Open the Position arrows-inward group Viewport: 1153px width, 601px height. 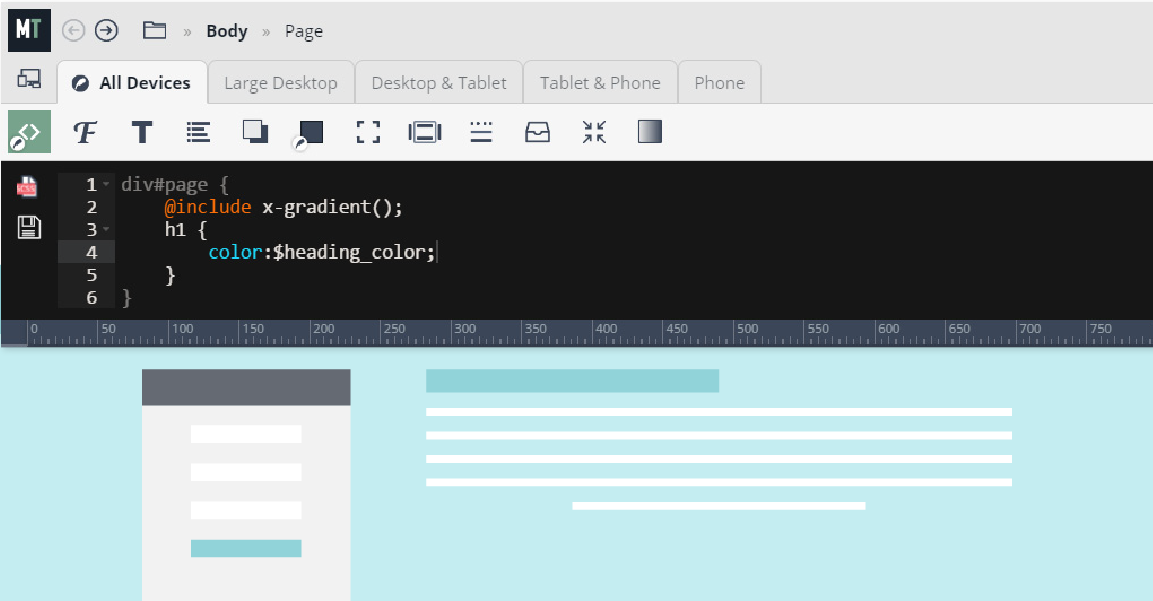(x=594, y=132)
